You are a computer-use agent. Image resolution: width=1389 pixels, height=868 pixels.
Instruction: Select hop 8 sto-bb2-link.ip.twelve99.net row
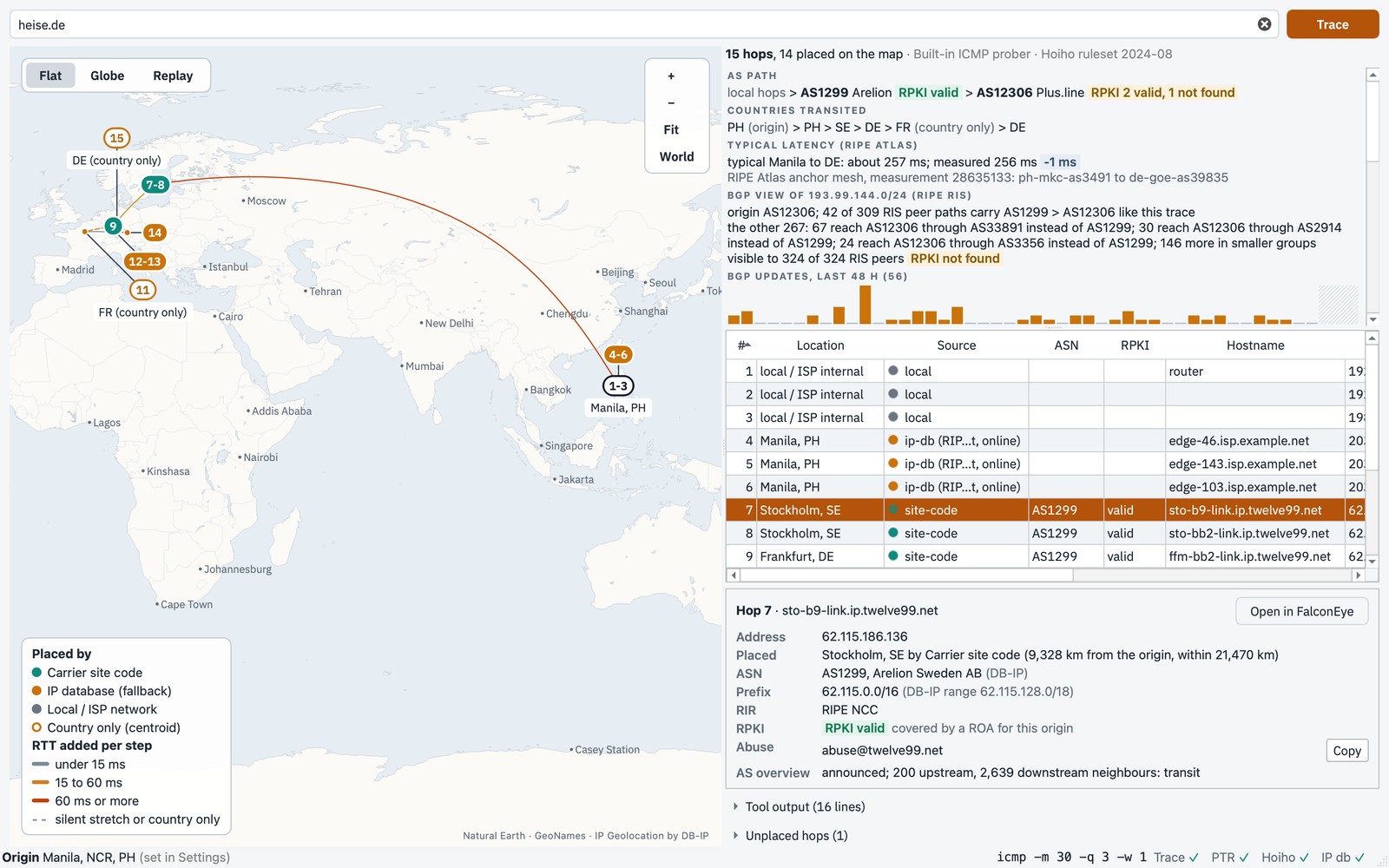[1045, 533]
